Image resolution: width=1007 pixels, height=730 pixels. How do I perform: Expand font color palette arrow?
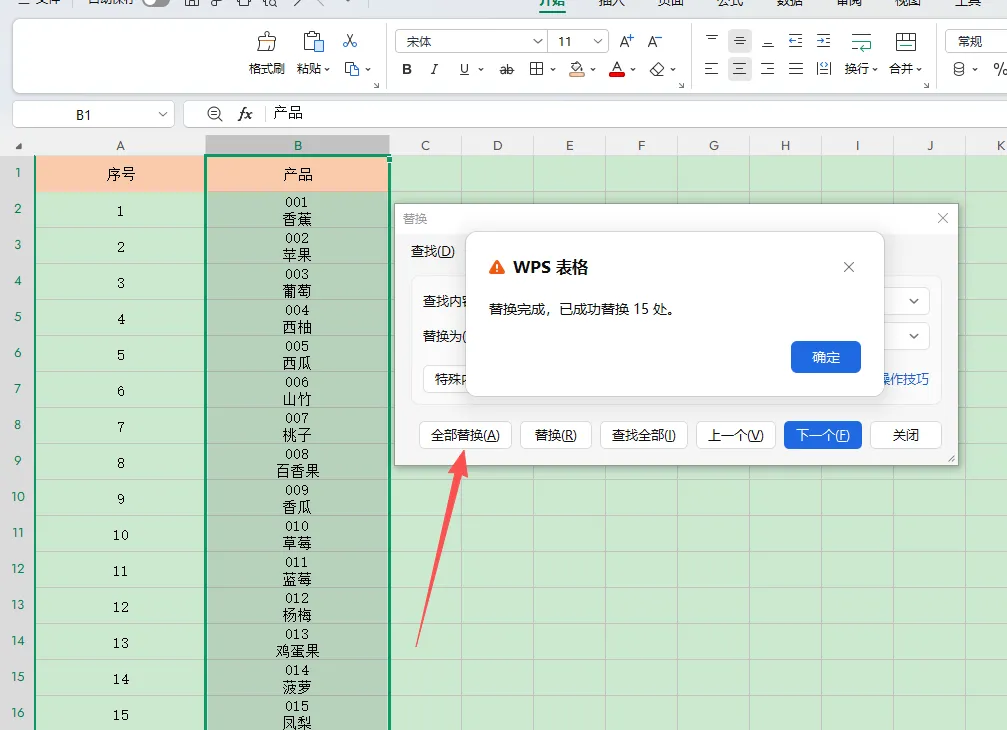point(633,69)
